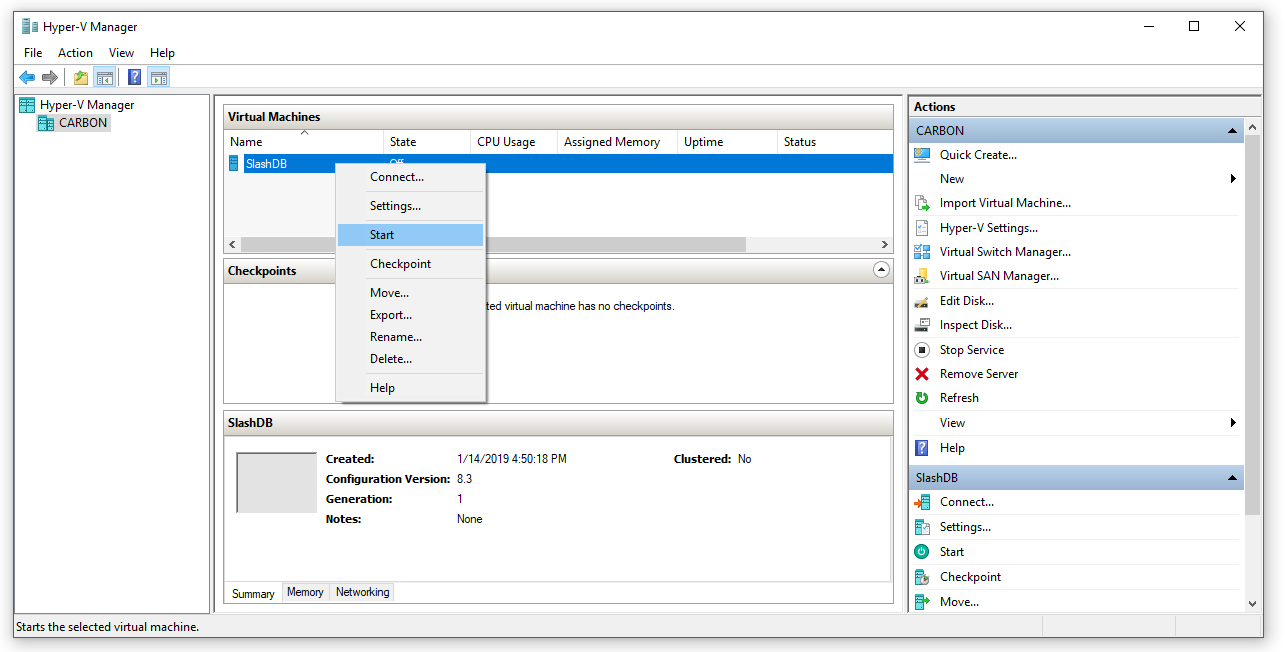Click the red Remove Server icon
Screen dimensions: 1285x652
(922, 374)
